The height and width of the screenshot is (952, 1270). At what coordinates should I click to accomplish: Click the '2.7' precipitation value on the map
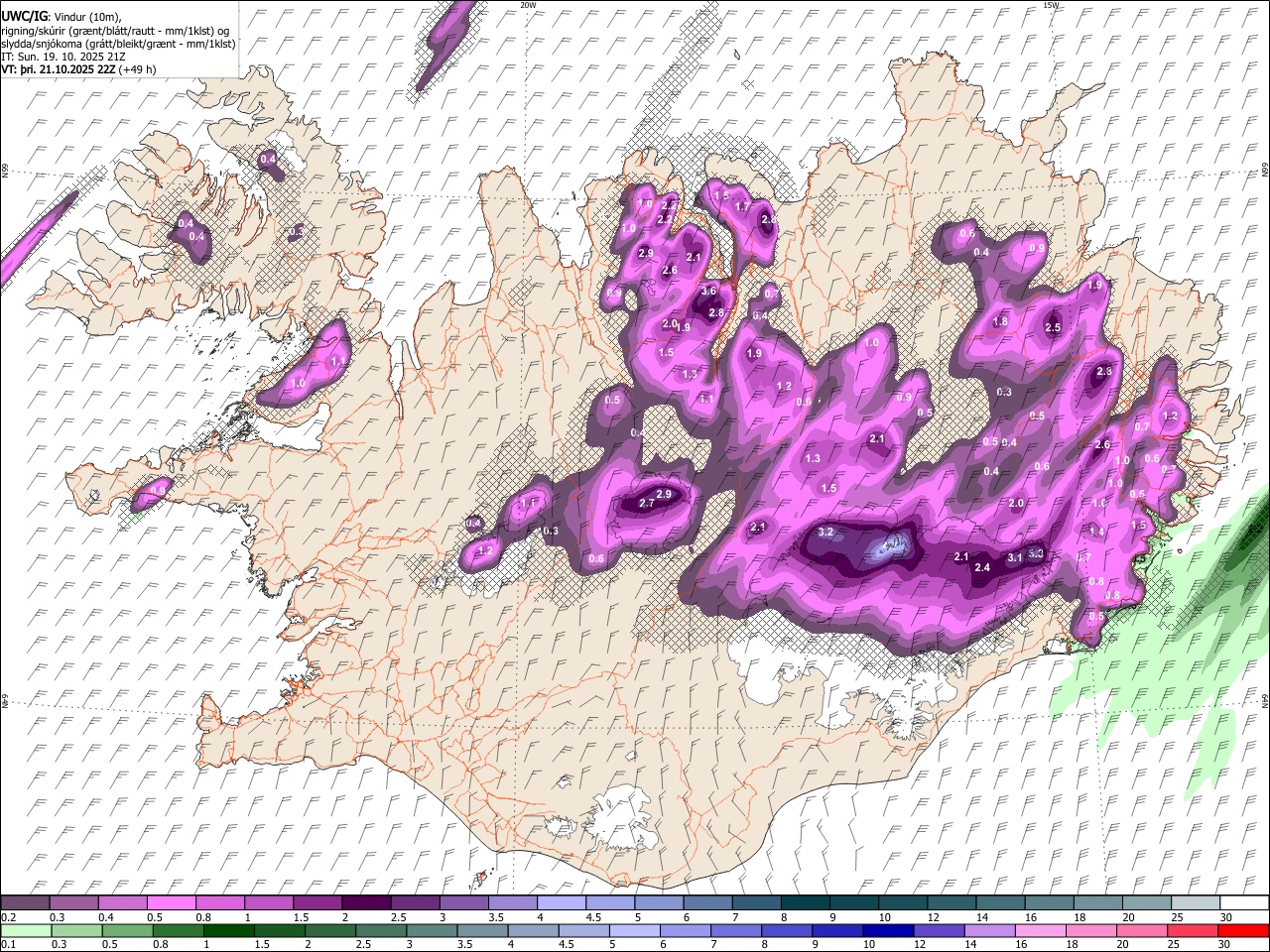coord(647,504)
